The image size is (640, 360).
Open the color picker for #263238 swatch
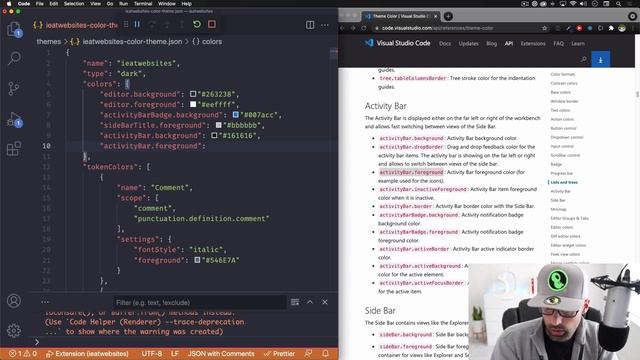[x=193, y=94]
